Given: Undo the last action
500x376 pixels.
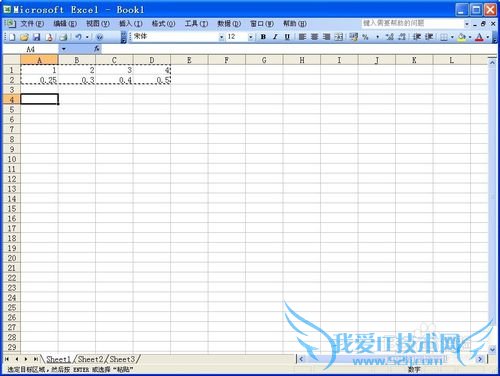Looking at the screenshot, I should pyautogui.click(x=78, y=37).
